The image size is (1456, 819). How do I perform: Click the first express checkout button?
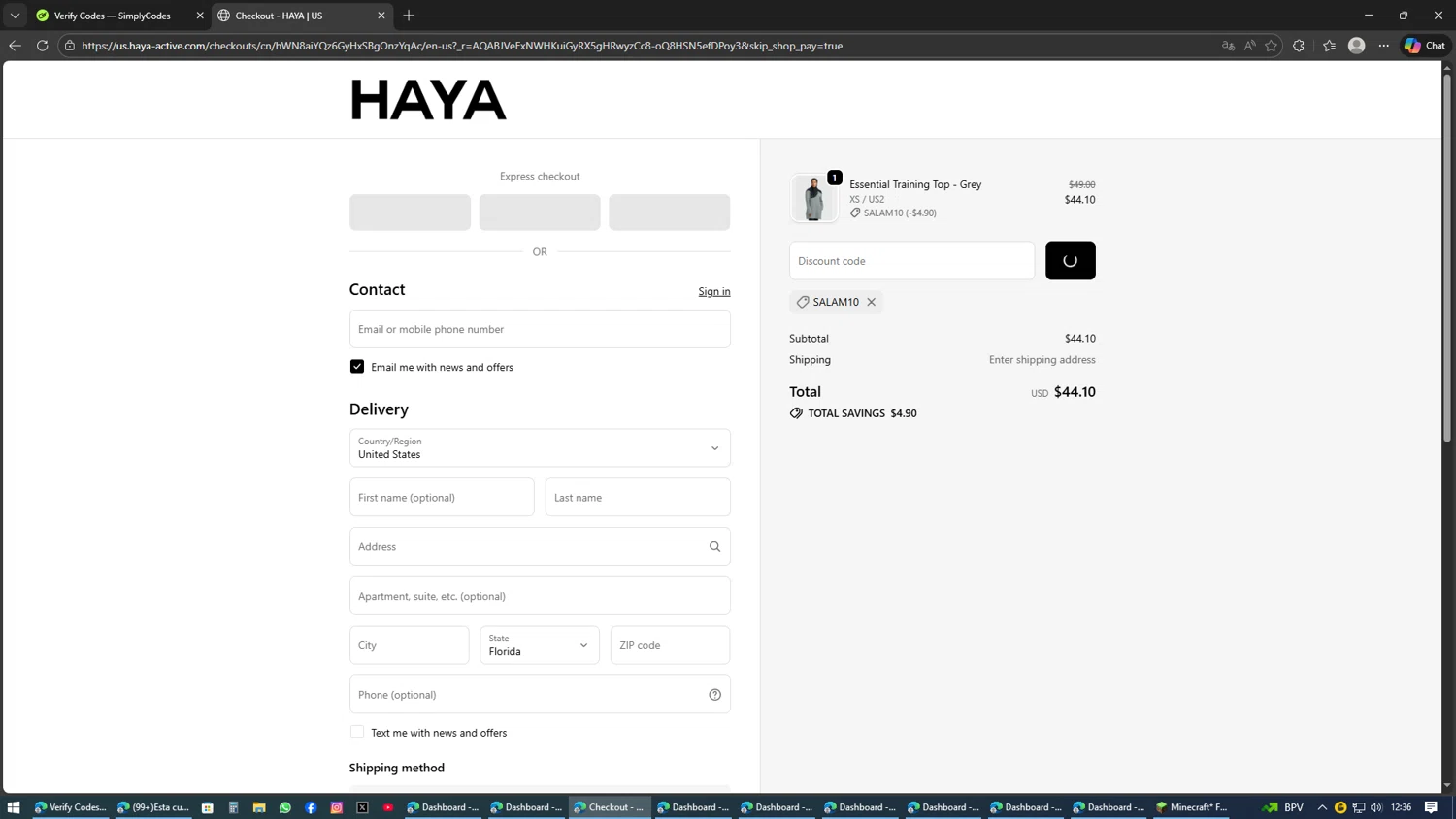pyautogui.click(x=410, y=212)
